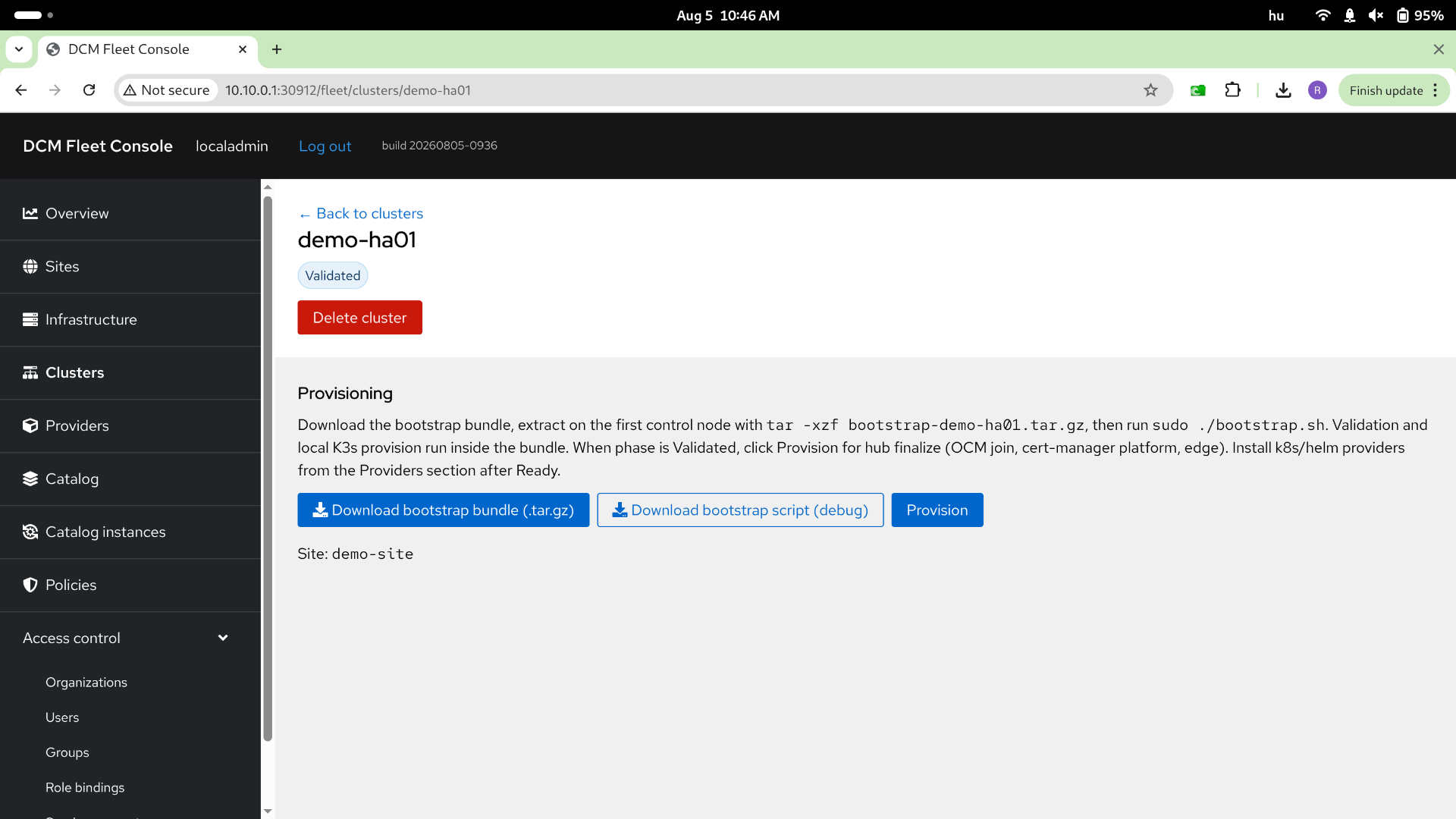Open the Overview chart icon in sidebar
This screenshot has height=819, width=1456.
(30, 213)
